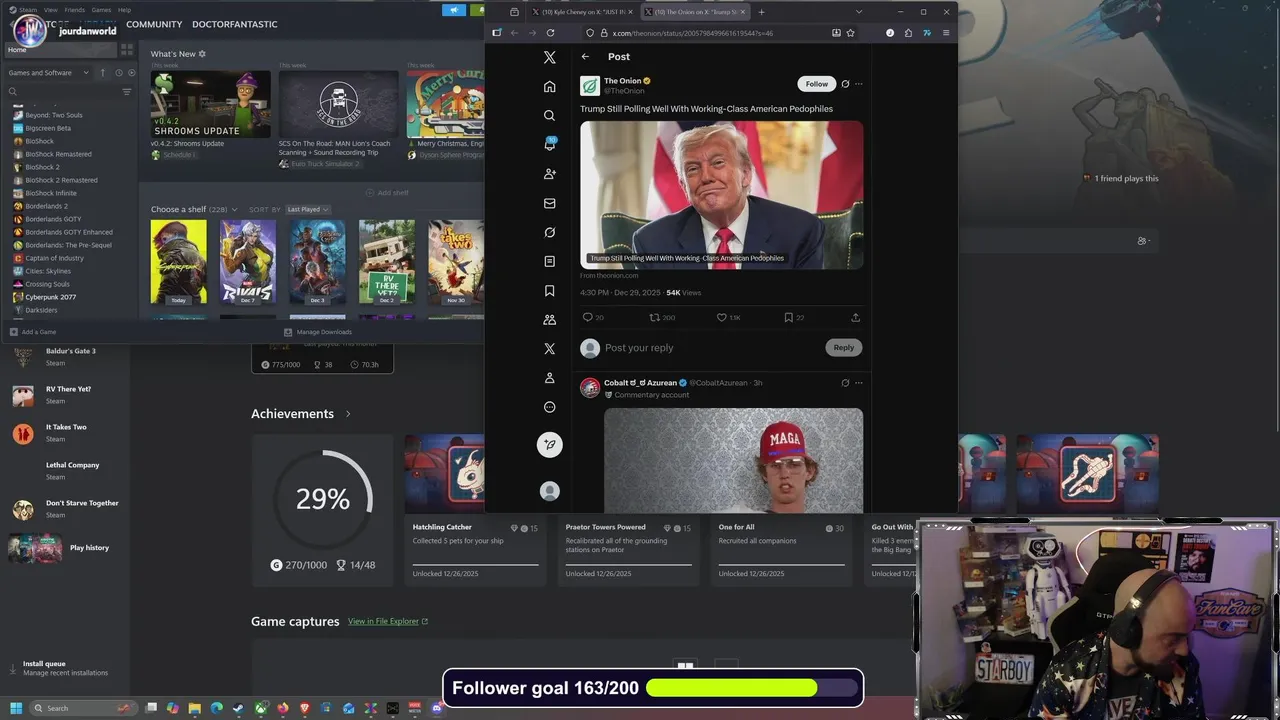Viewport: 1280px width, 720px height.
Task: Click Steam library search field
Action: point(62,92)
